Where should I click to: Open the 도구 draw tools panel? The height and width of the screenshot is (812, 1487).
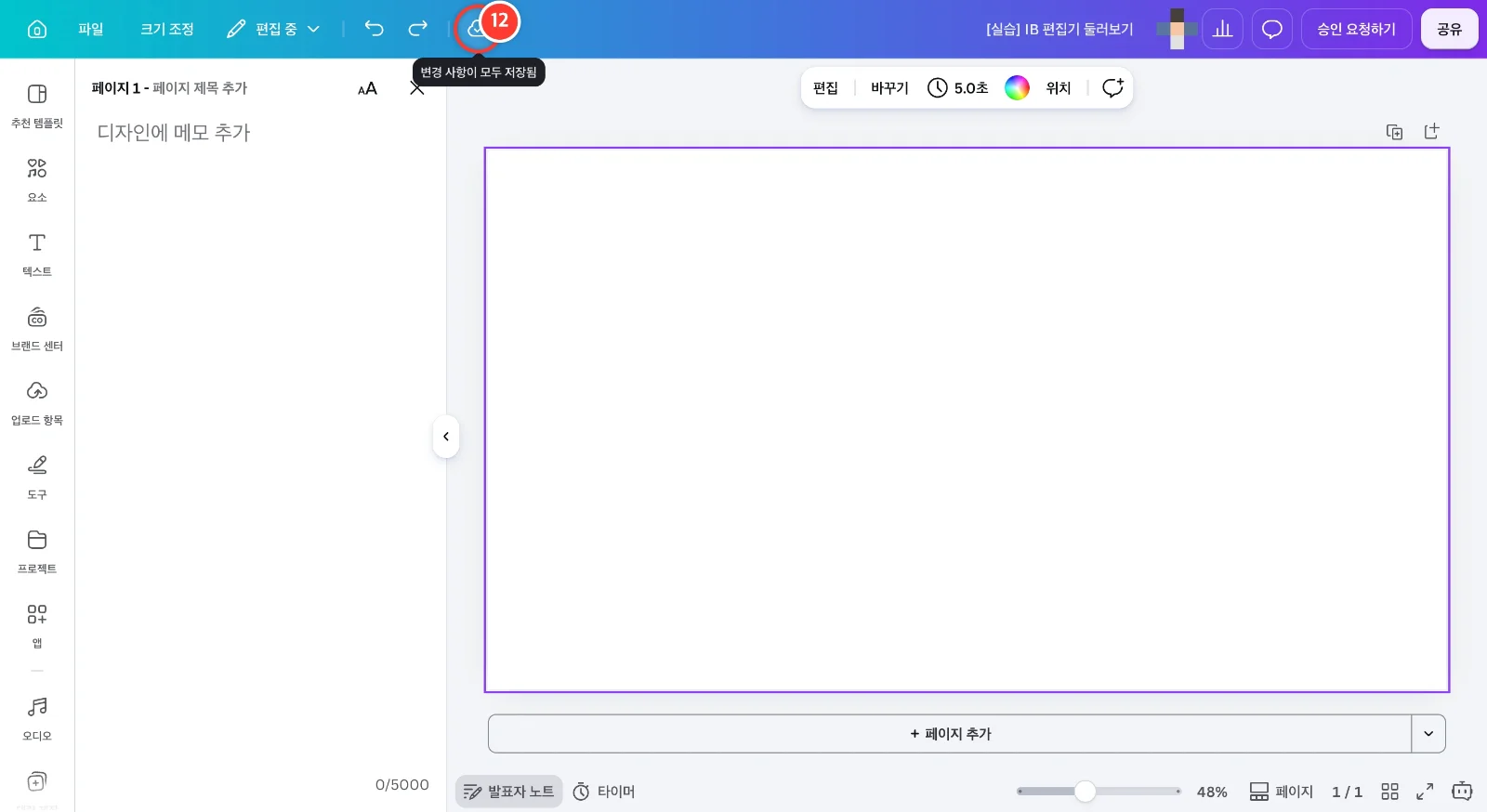click(x=37, y=478)
